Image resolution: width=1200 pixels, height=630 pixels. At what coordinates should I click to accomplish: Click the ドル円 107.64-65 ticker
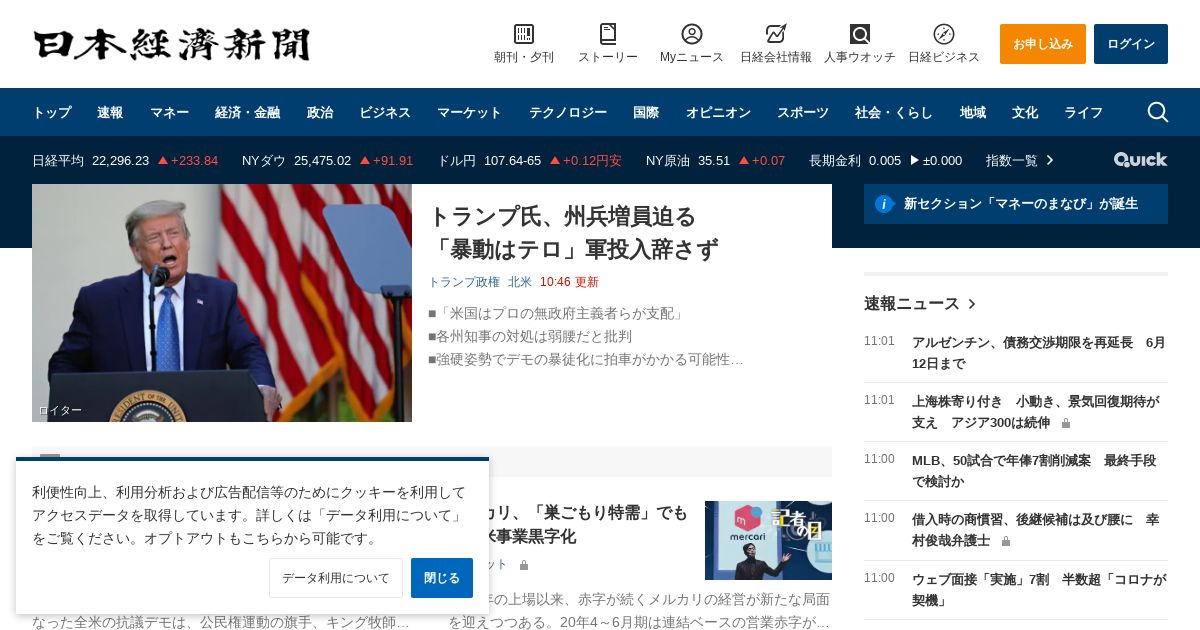click(x=529, y=160)
